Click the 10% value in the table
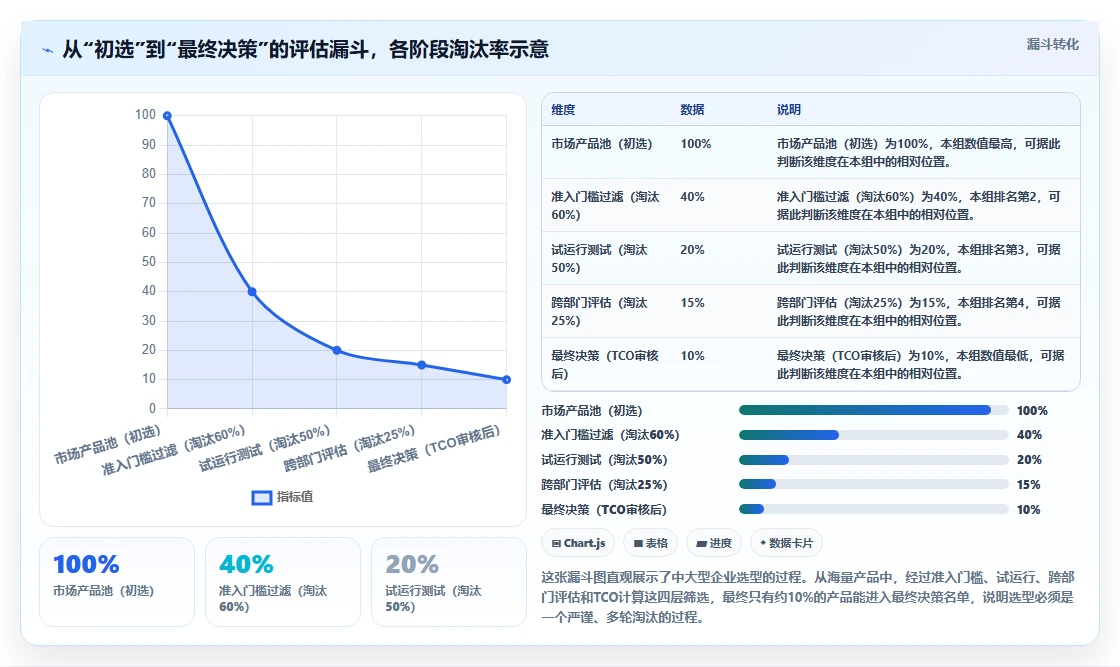The height and width of the screenshot is (667, 1120). pos(692,355)
